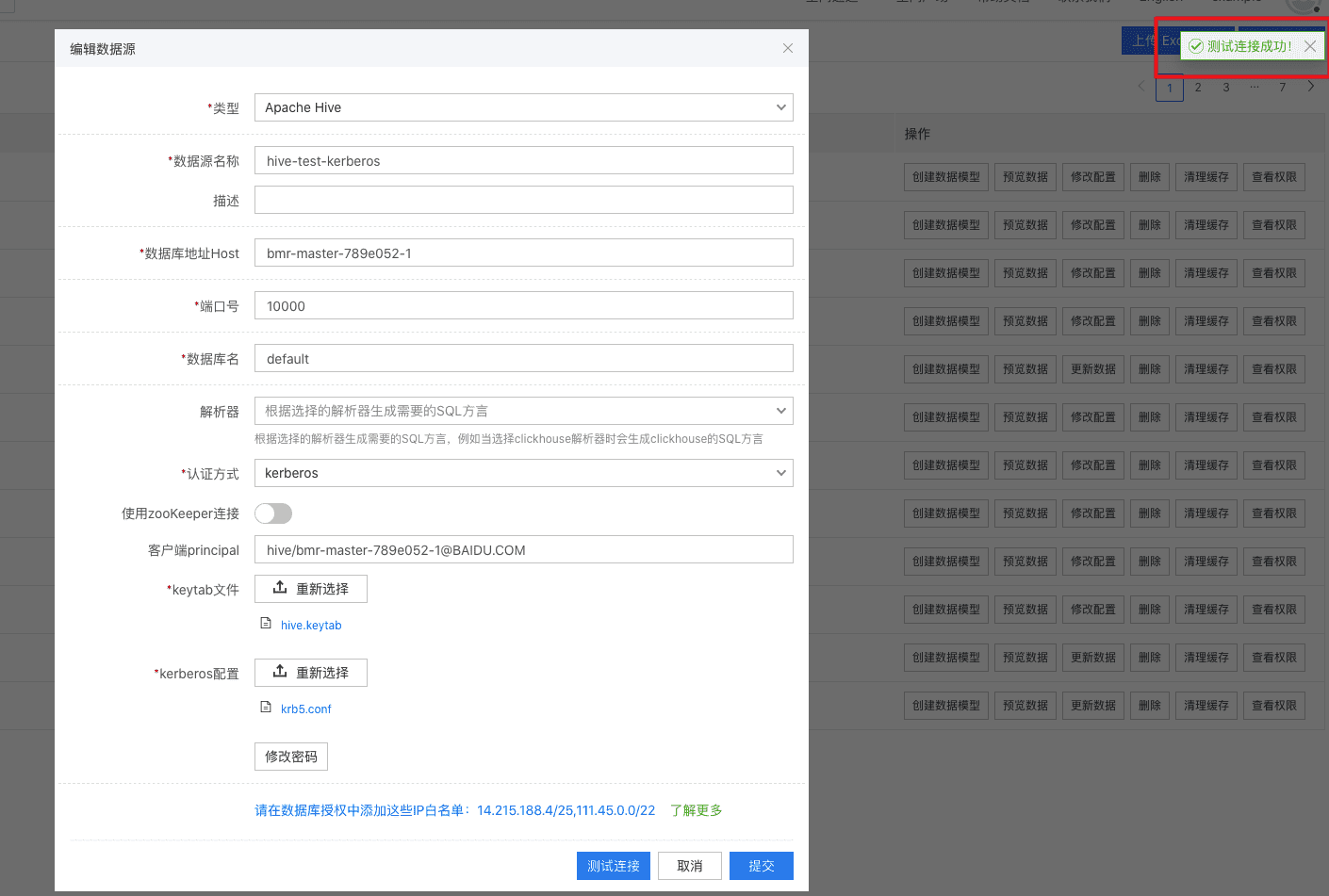Viewport: 1329px width, 896px height.
Task: Close the 编辑数据源 dialog with the X icon
Action: (788, 48)
